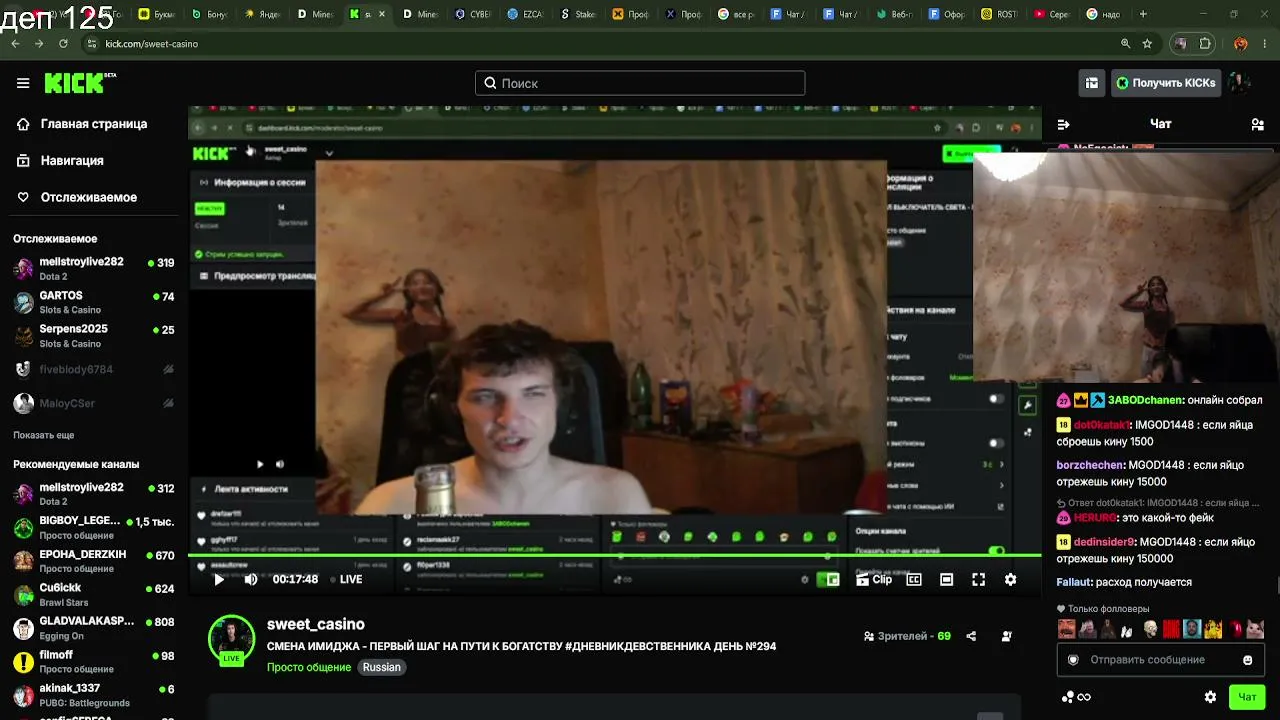Reload the browser page
This screenshot has width=1280, height=720.
(63, 44)
